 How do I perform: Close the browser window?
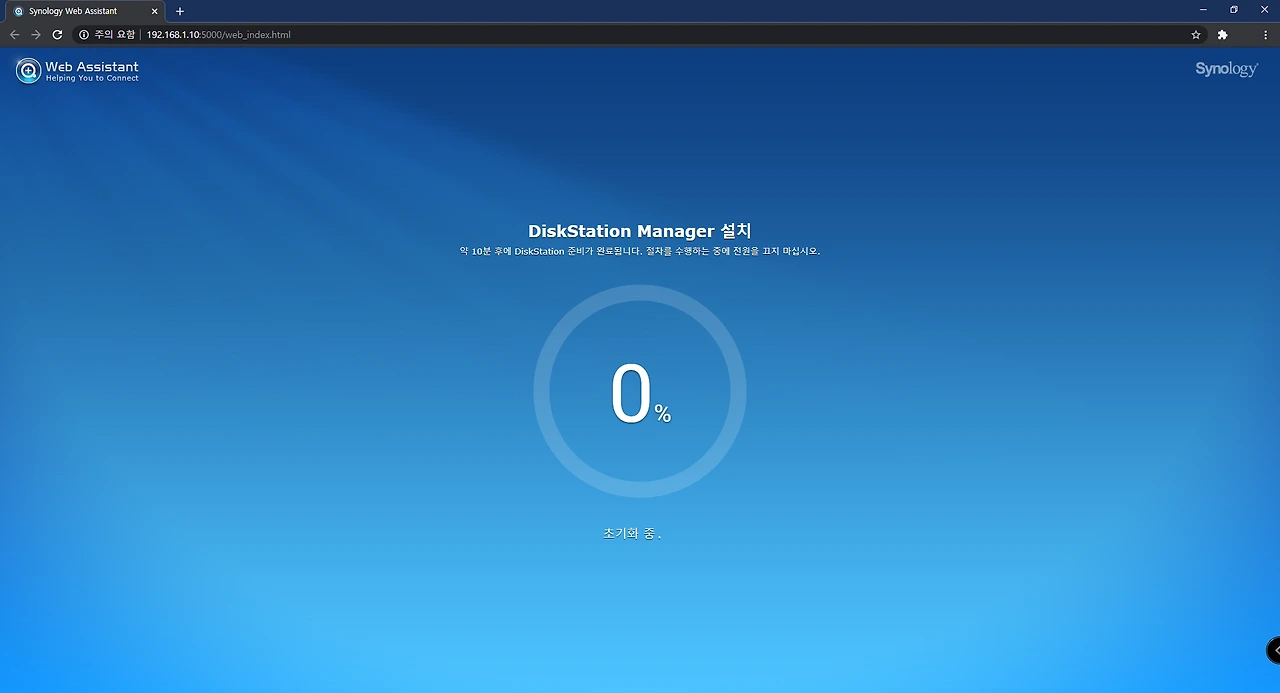pos(1264,10)
